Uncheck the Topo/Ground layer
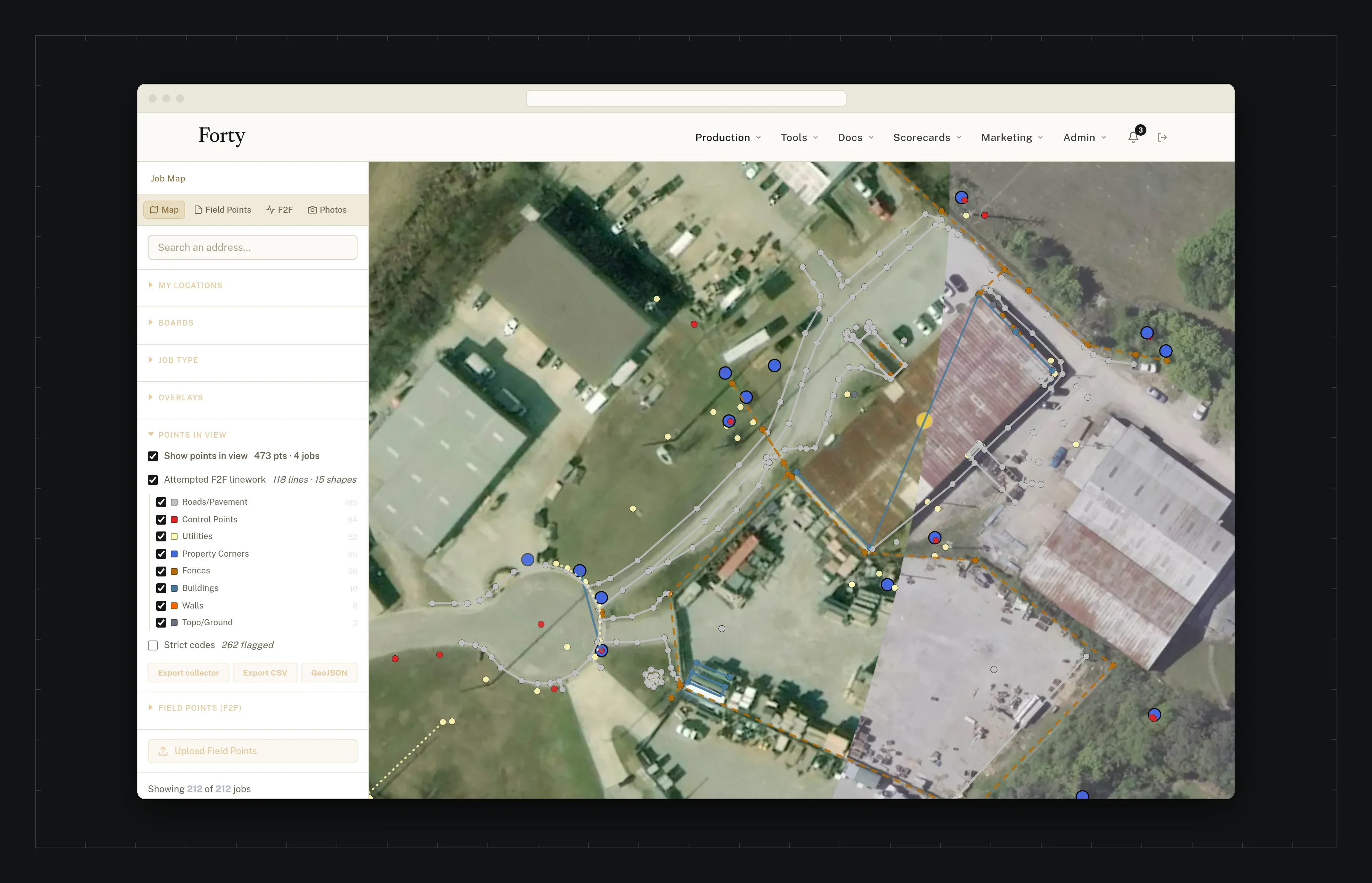This screenshot has width=1372, height=883. click(x=162, y=623)
